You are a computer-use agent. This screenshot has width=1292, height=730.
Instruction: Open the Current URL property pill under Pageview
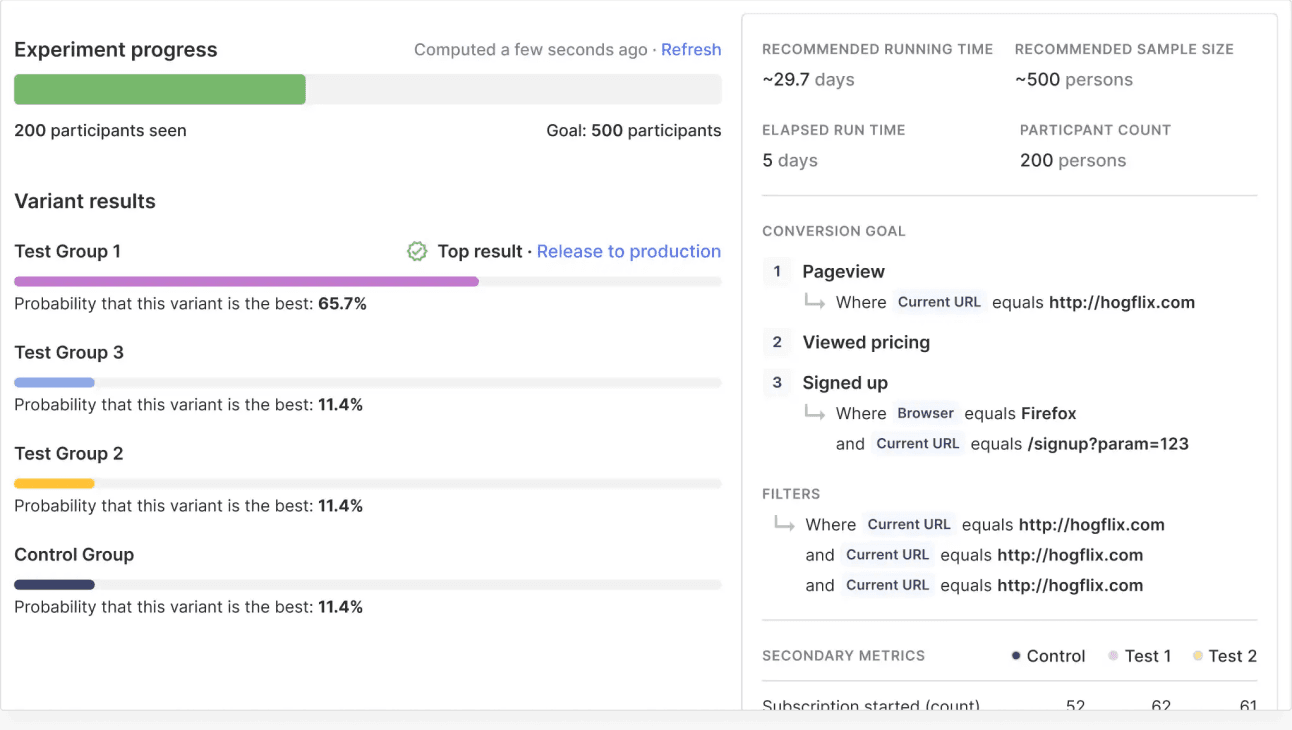(x=939, y=302)
